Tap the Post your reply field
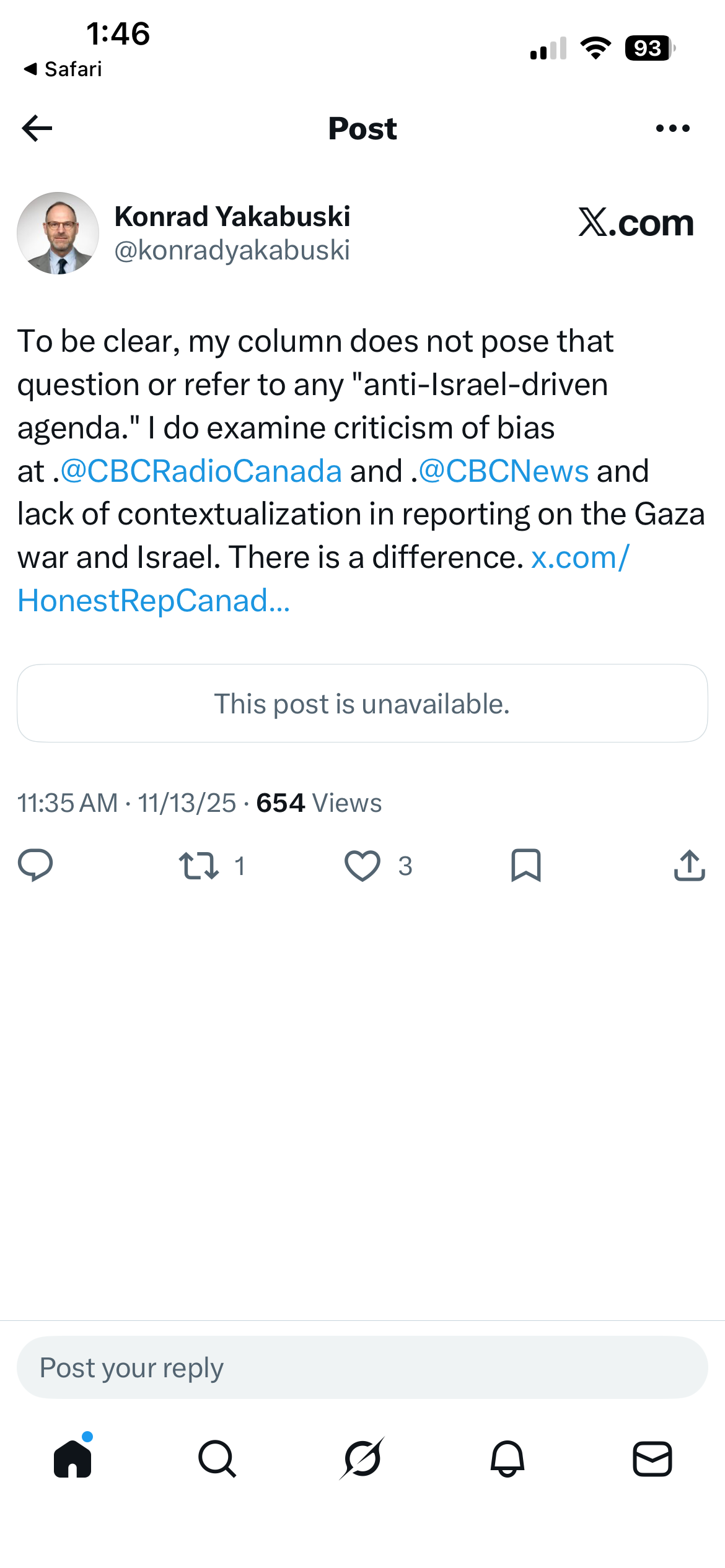 click(x=362, y=1367)
